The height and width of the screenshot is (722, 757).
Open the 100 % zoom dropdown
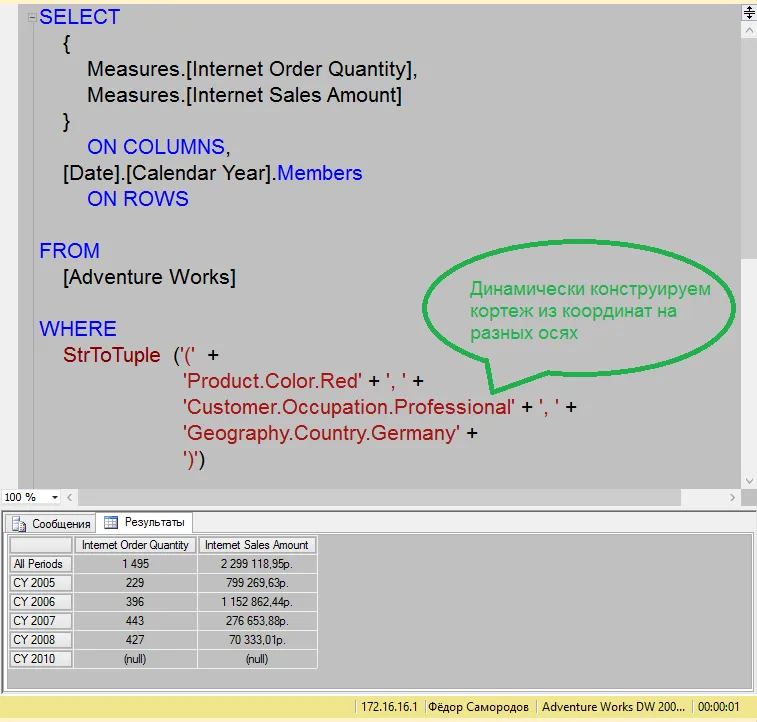point(54,497)
